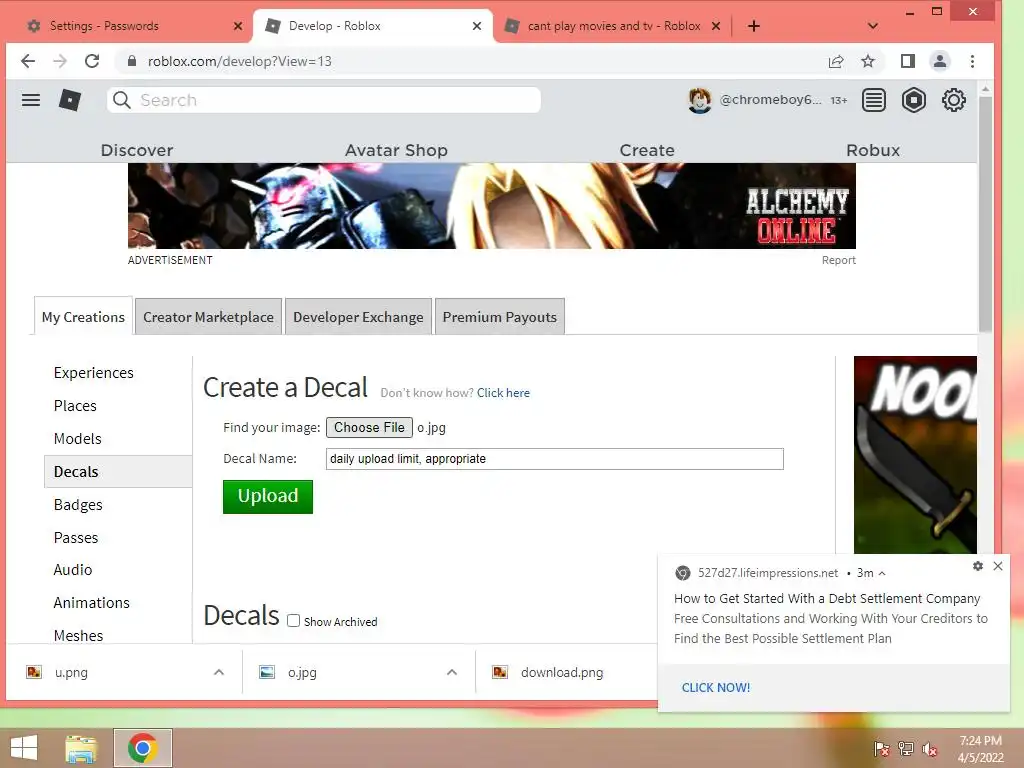
Task: Click the site padlock security icon
Action: 132,61
